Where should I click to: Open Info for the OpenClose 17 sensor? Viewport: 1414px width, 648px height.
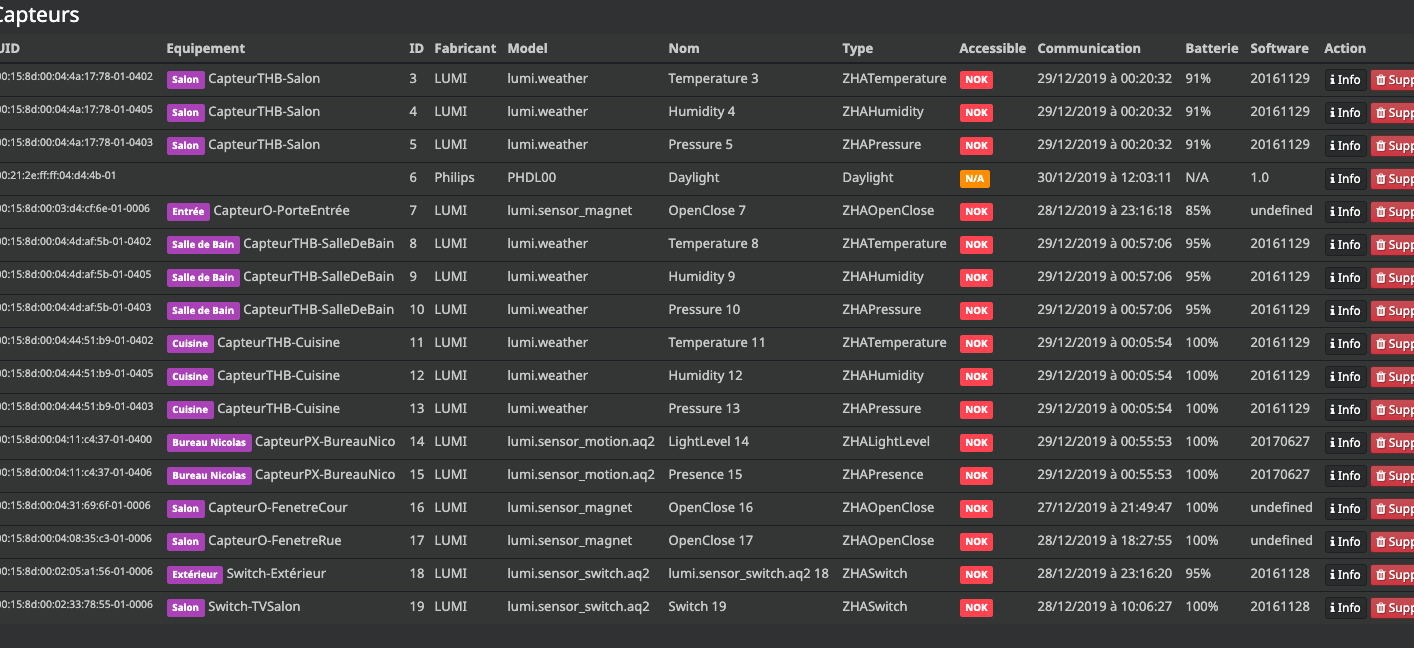pos(1346,542)
